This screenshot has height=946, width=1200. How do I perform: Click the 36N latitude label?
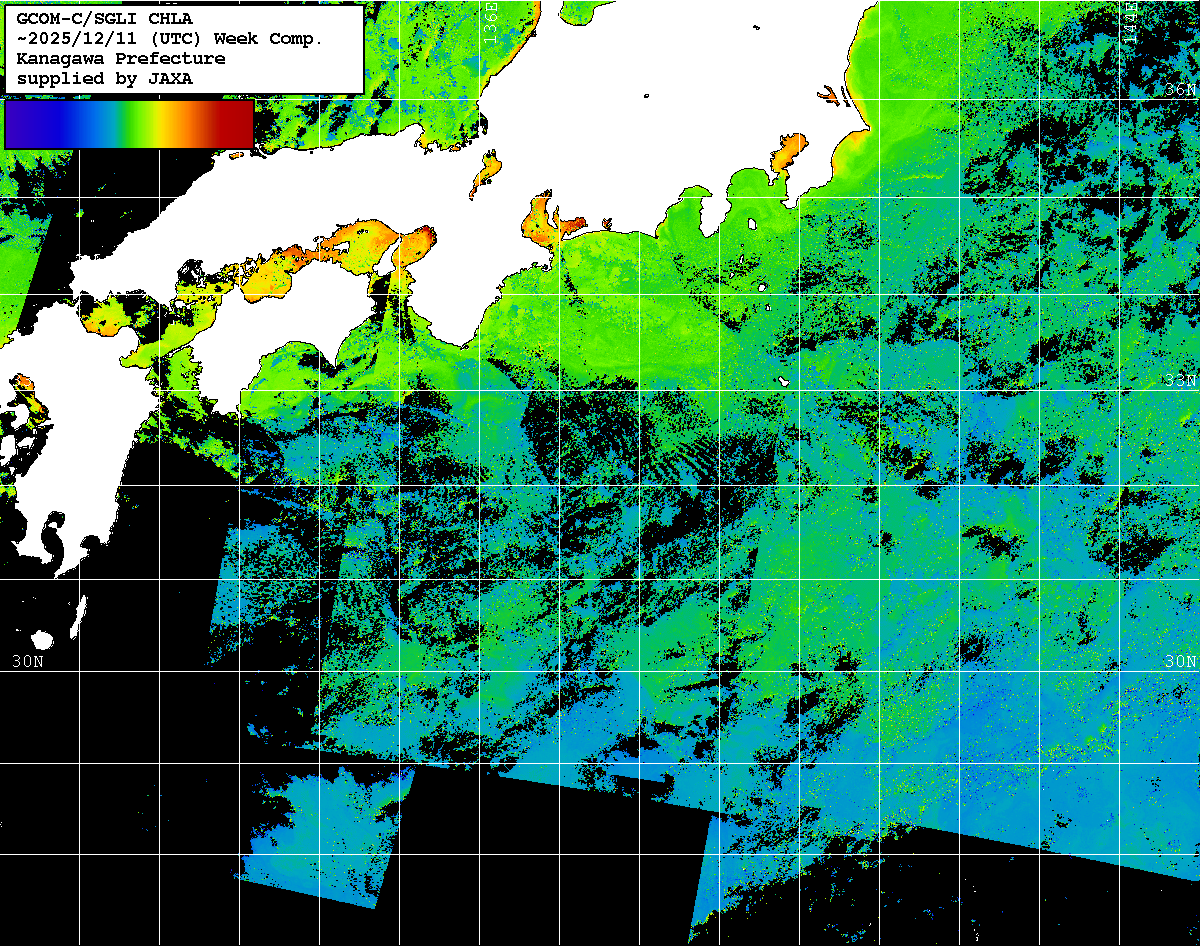[1180, 90]
